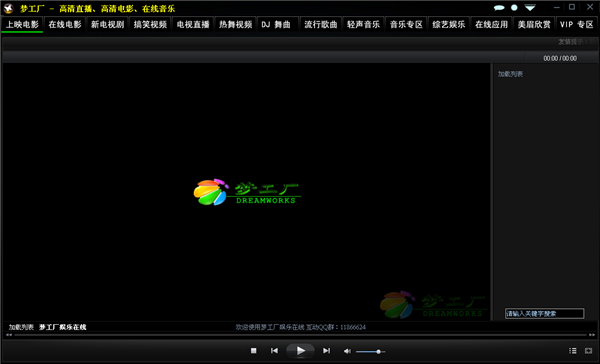Toggle the playlist panel icon
Image resolution: width=600 pixels, height=364 pixels.
[572, 351]
